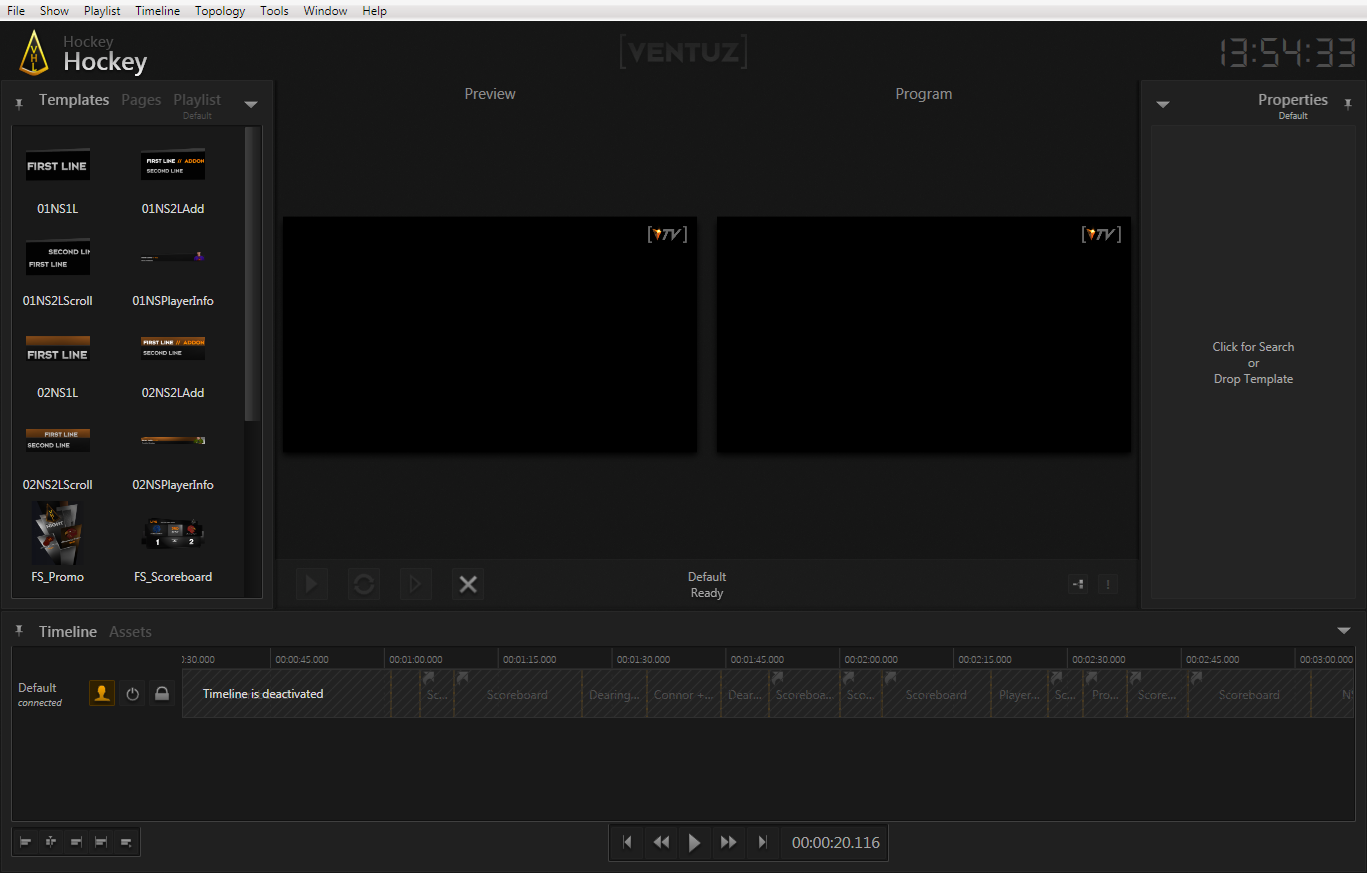Open the Timeline panel dropdown arrow

click(1344, 631)
